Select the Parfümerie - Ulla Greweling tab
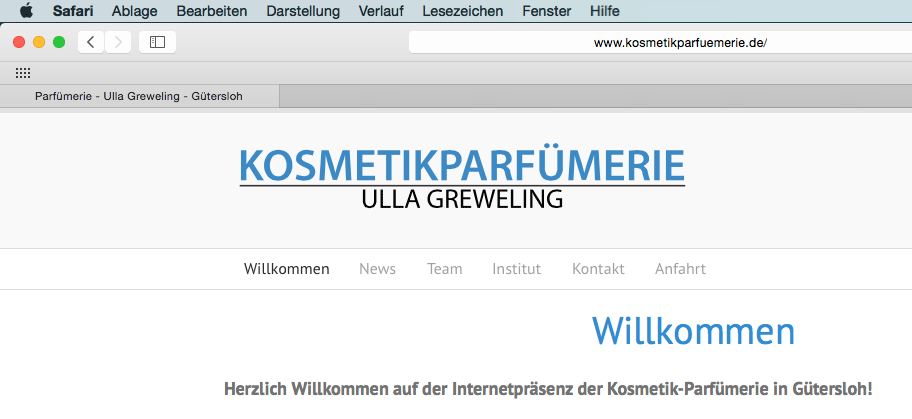This screenshot has height=419, width=912. pyautogui.click(x=139, y=96)
